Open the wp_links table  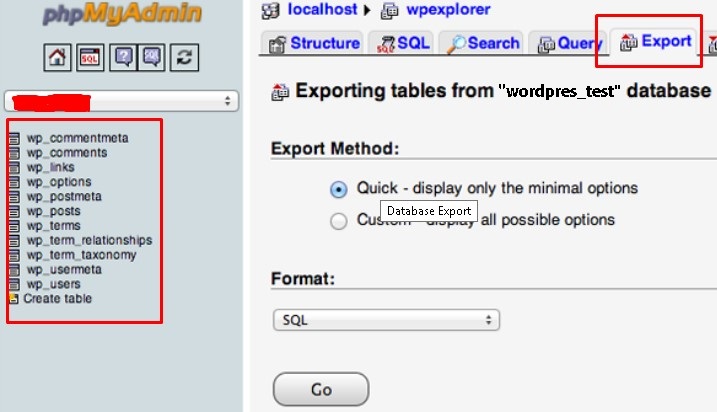(x=50, y=167)
